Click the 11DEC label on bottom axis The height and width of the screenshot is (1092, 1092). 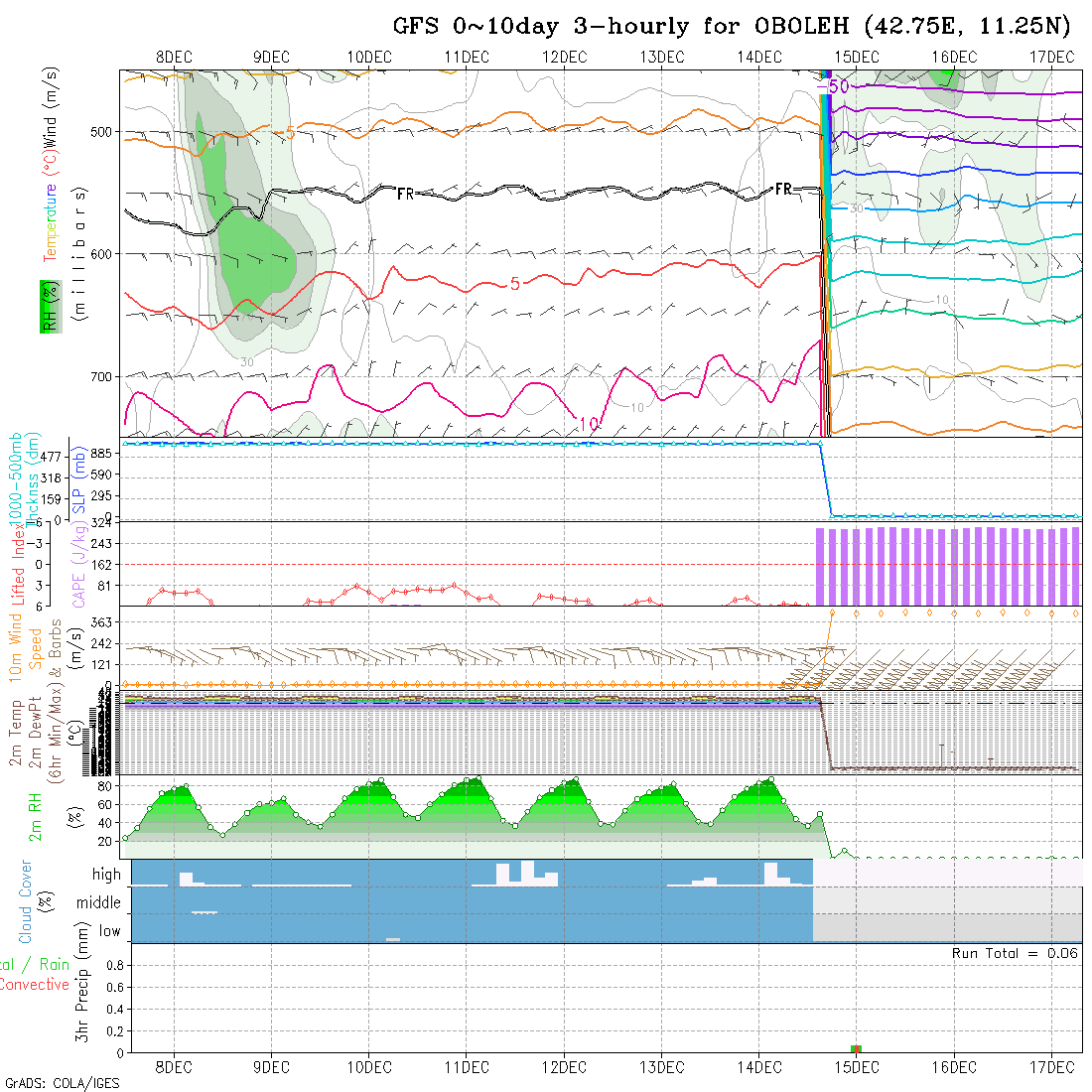click(x=466, y=1067)
